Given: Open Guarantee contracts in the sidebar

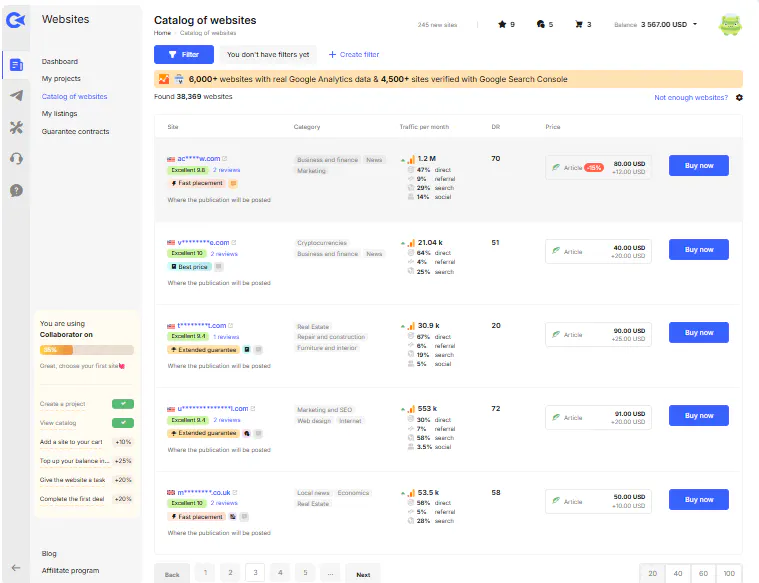Looking at the screenshot, I should point(76,131).
